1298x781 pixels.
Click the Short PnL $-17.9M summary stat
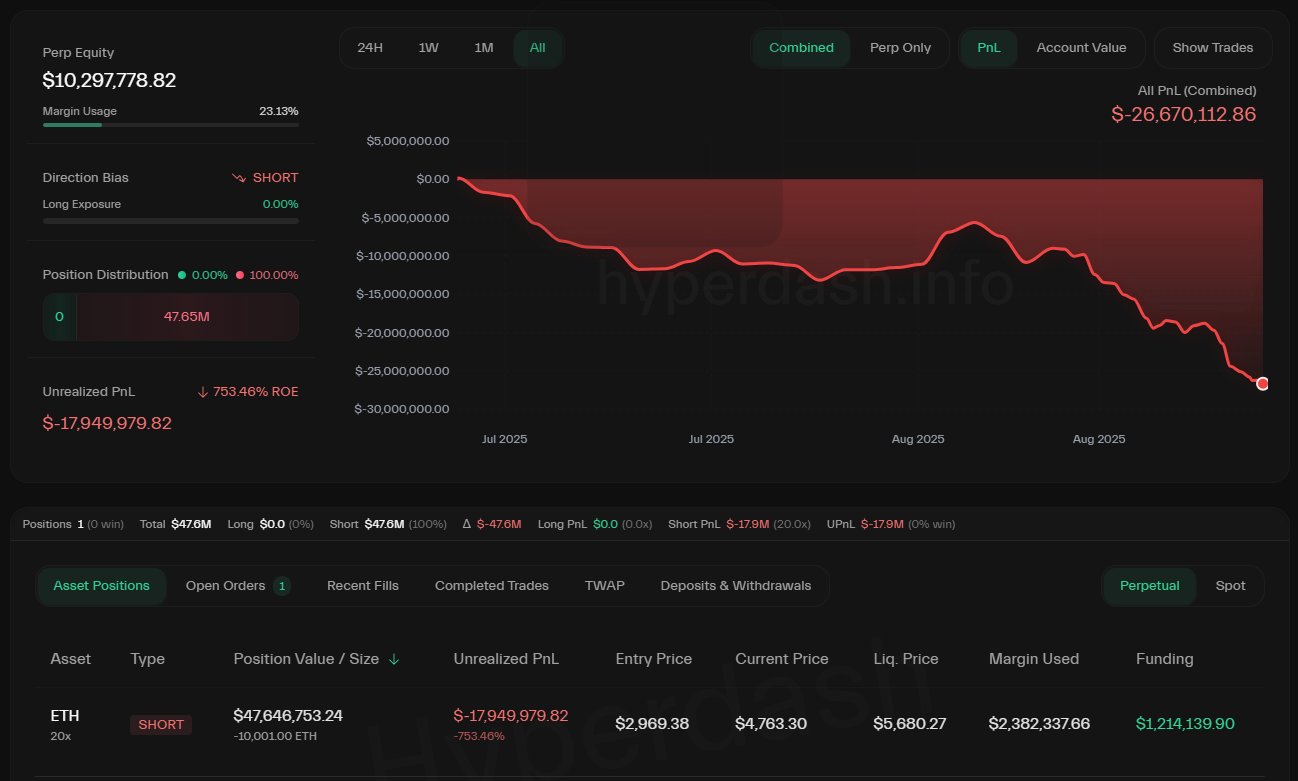[x=739, y=524]
